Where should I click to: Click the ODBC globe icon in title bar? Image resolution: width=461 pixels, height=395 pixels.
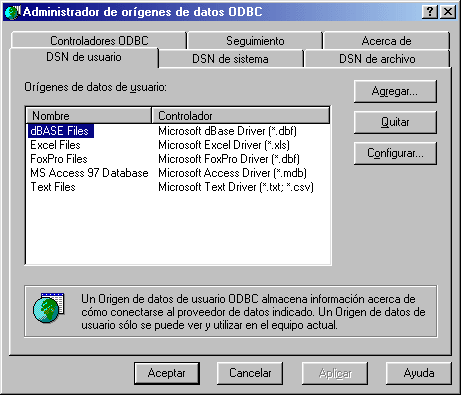tap(13, 12)
